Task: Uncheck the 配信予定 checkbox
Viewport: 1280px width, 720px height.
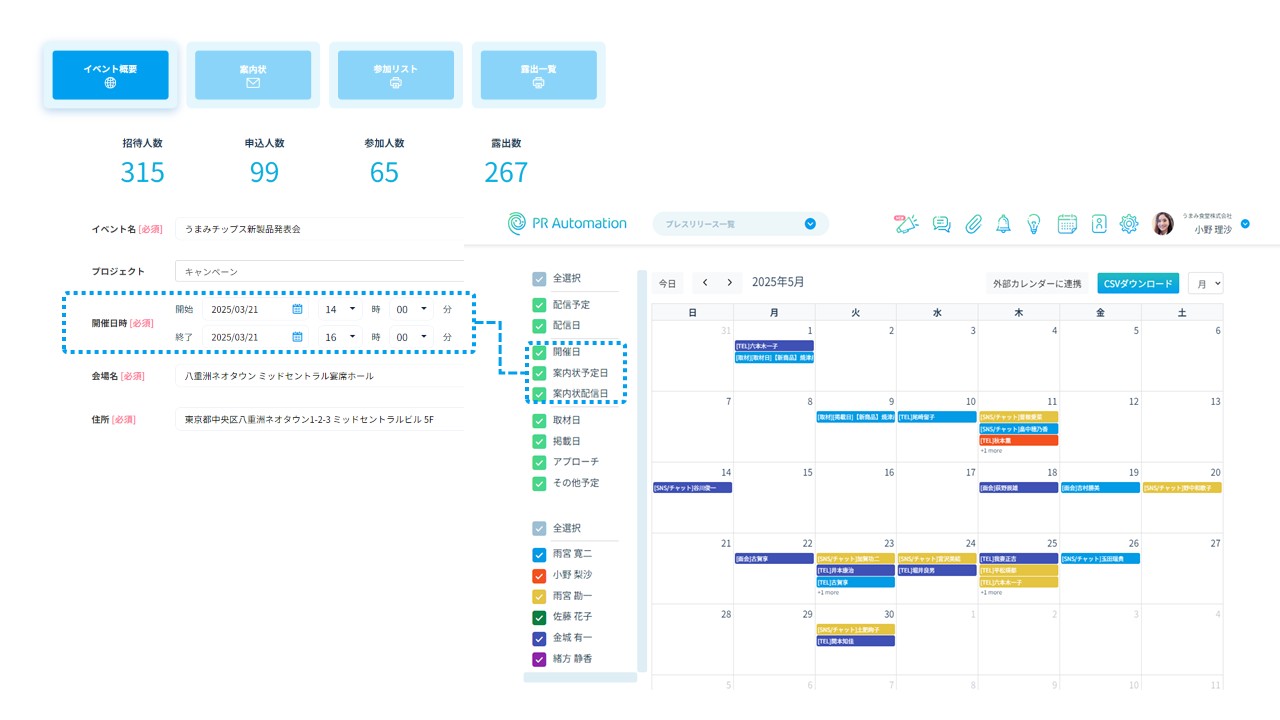Action: click(540, 305)
